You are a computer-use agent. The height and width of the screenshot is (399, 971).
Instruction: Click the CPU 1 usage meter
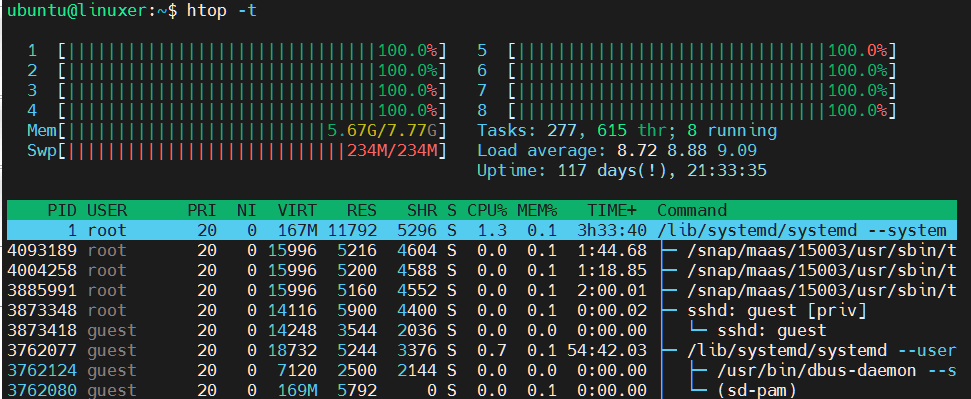237,51
